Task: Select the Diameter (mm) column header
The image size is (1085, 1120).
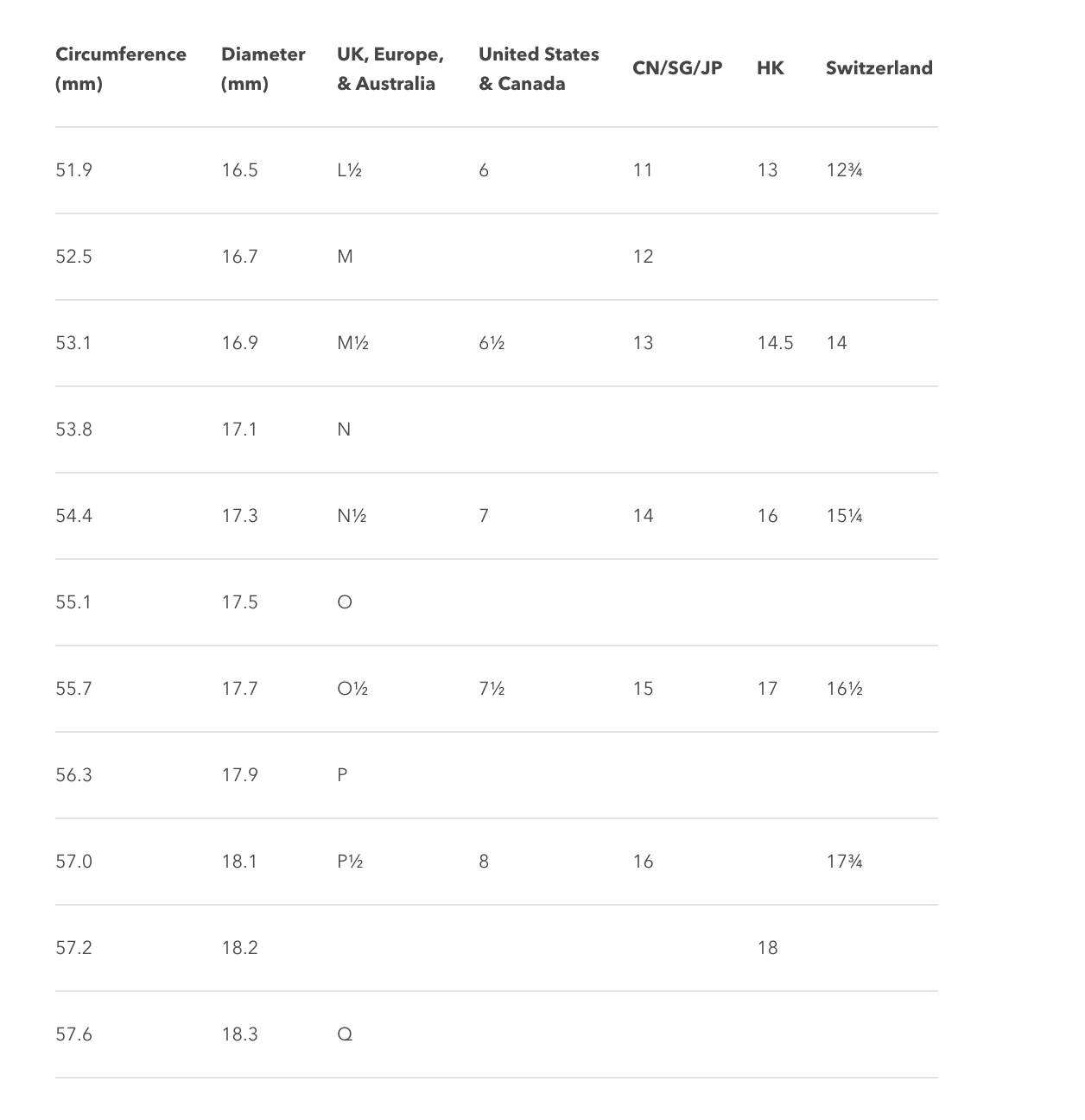Action: point(263,69)
